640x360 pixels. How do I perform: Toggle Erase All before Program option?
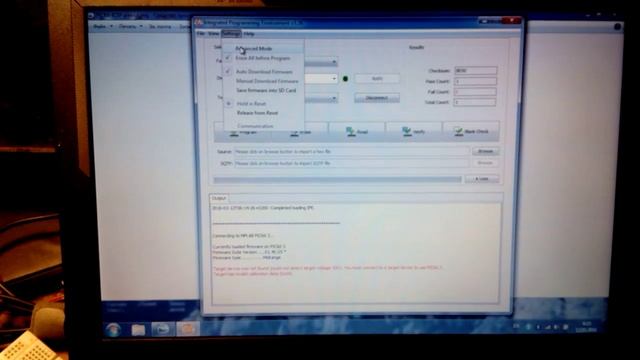(x=263, y=58)
